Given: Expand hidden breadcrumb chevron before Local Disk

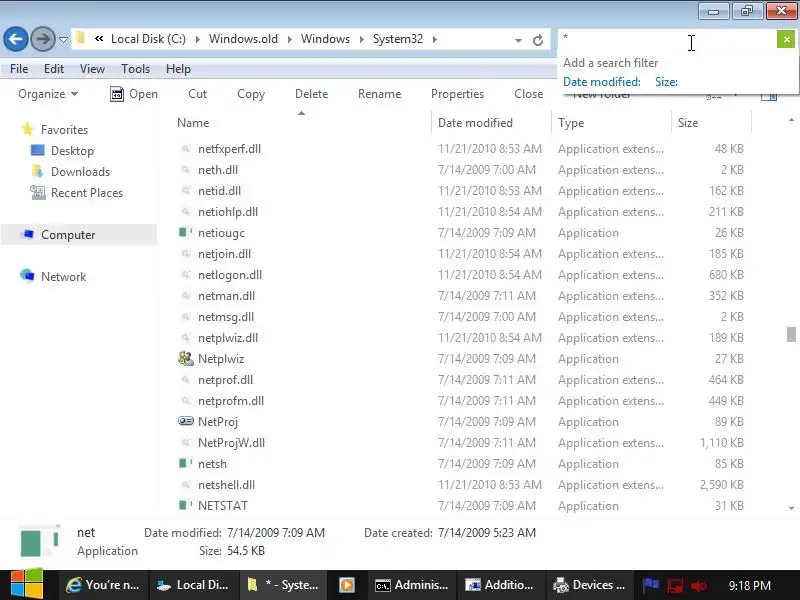Looking at the screenshot, I should tap(99, 39).
